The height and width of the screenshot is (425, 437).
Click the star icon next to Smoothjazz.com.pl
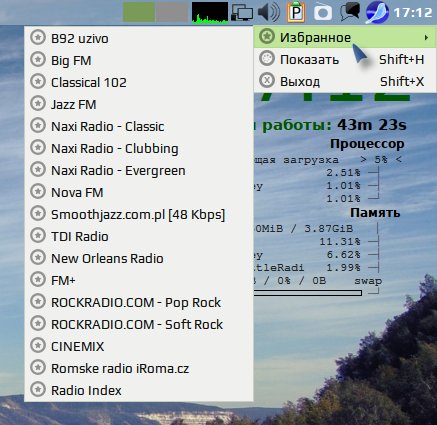[38, 213]
